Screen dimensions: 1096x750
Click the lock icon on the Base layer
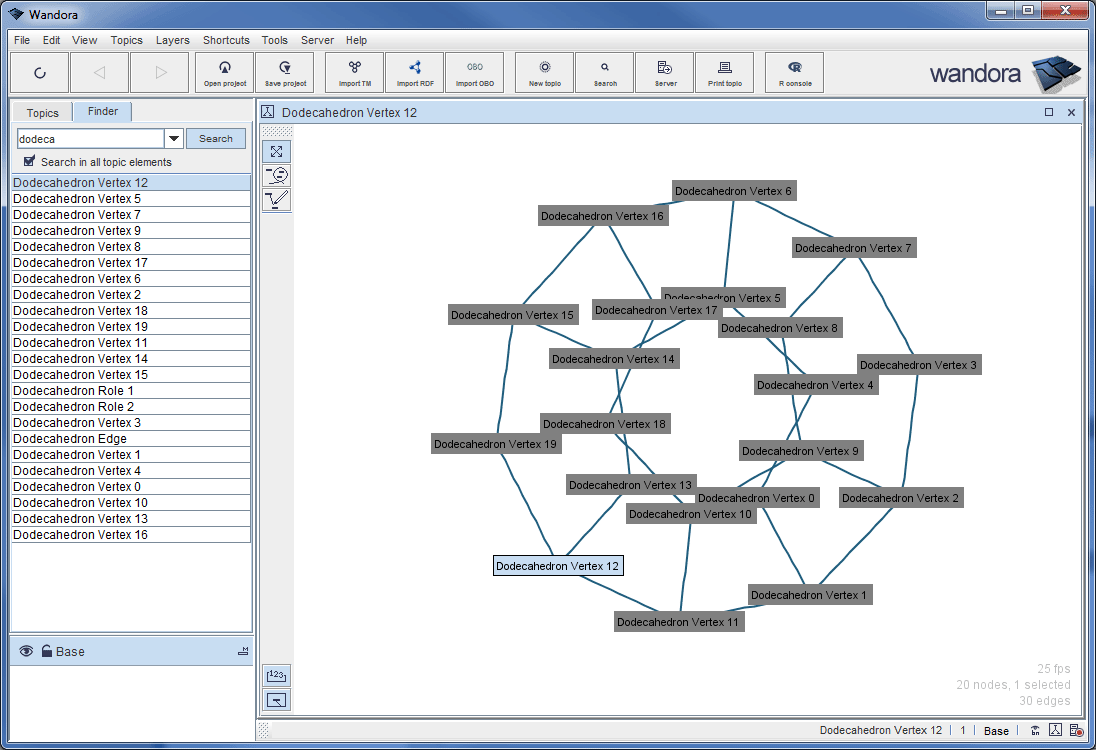[x=46, y=651]
